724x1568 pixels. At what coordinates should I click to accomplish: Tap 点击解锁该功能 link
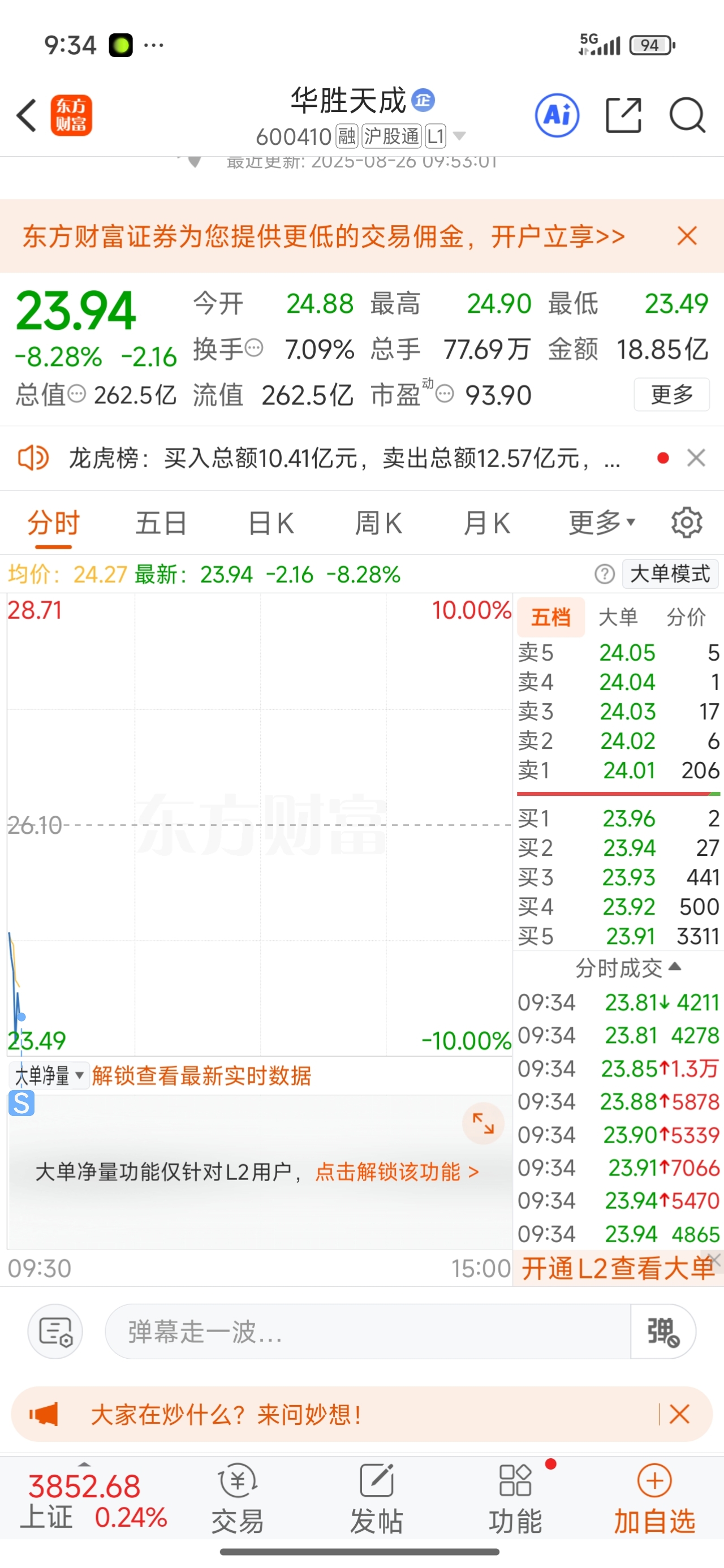coord(397,1171)
